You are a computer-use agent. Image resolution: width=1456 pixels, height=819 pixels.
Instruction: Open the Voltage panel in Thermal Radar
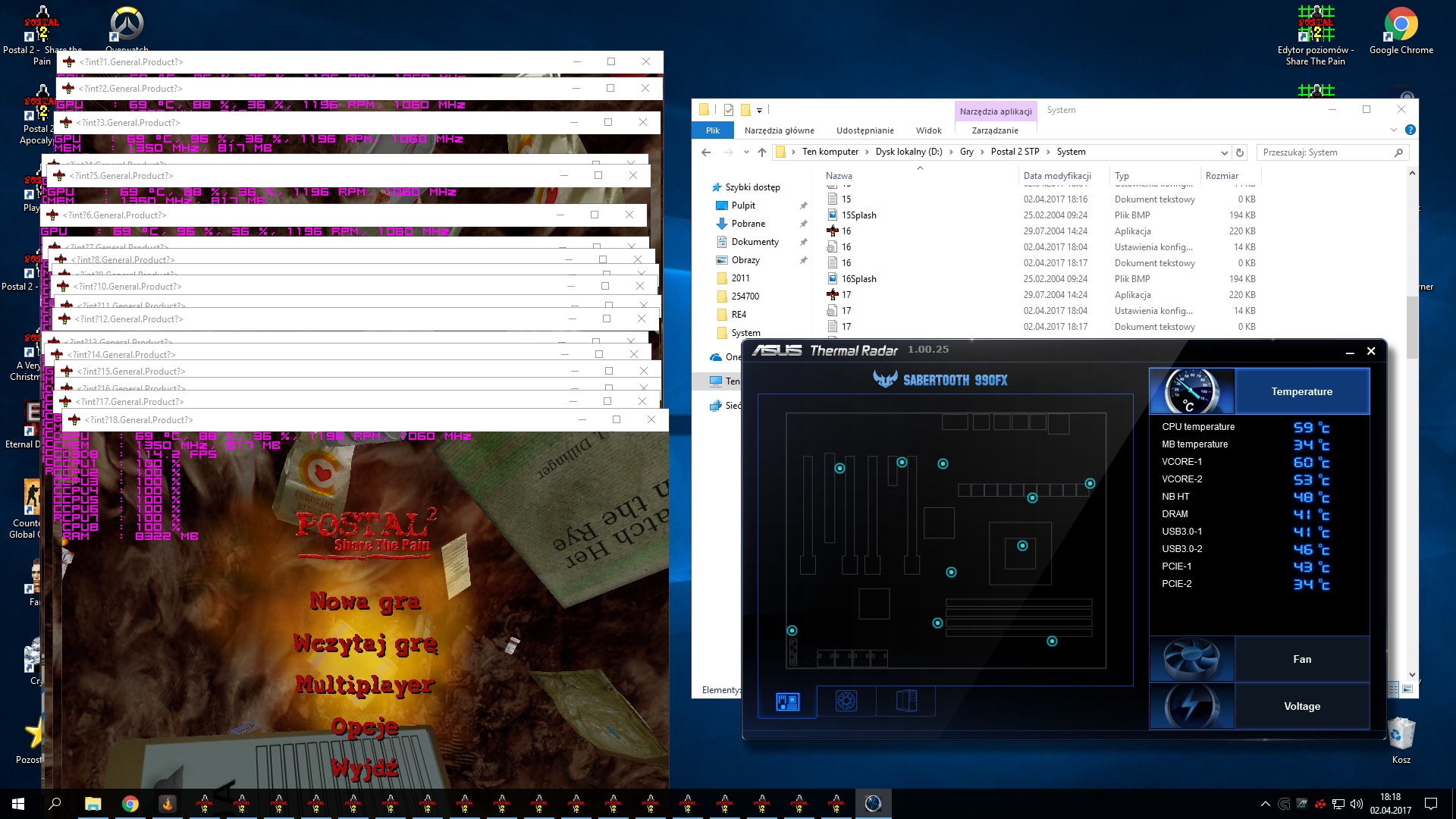[x=1301, y=706]
